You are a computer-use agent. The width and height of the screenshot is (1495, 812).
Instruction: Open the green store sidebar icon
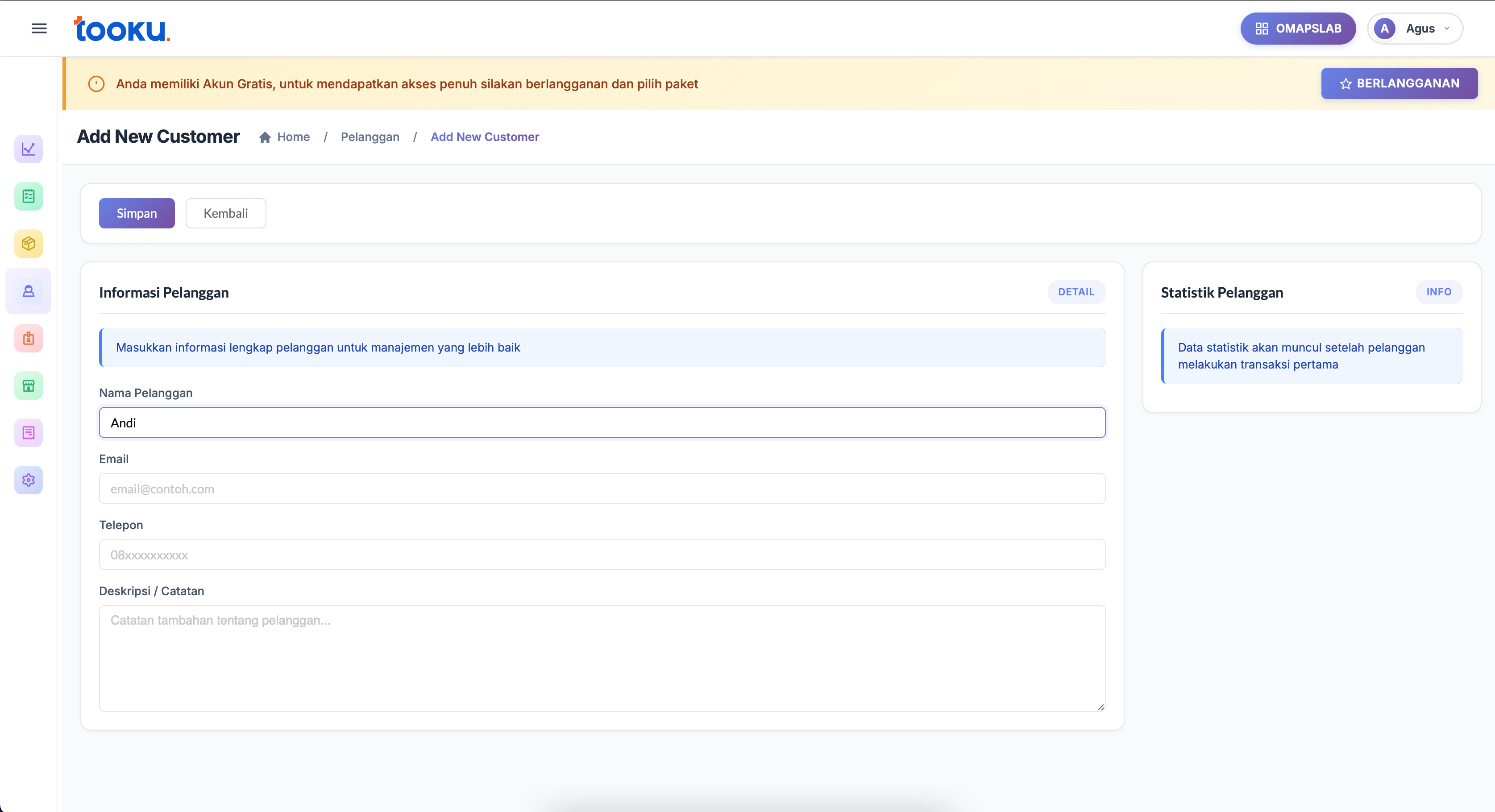point(29,385)
